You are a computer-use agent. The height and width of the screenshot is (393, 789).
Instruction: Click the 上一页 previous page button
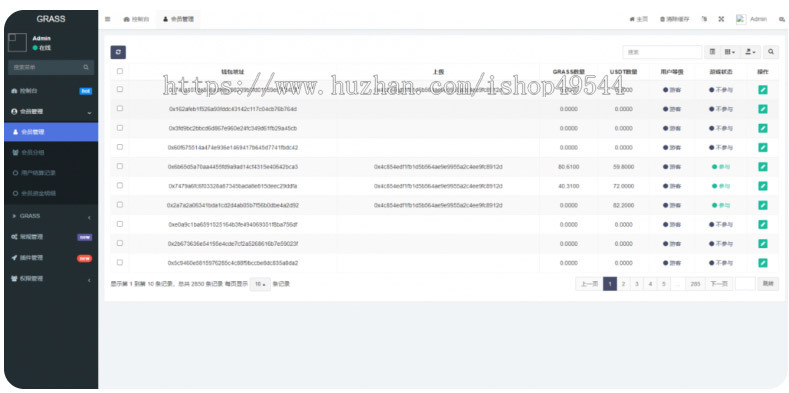click(589, 284)
